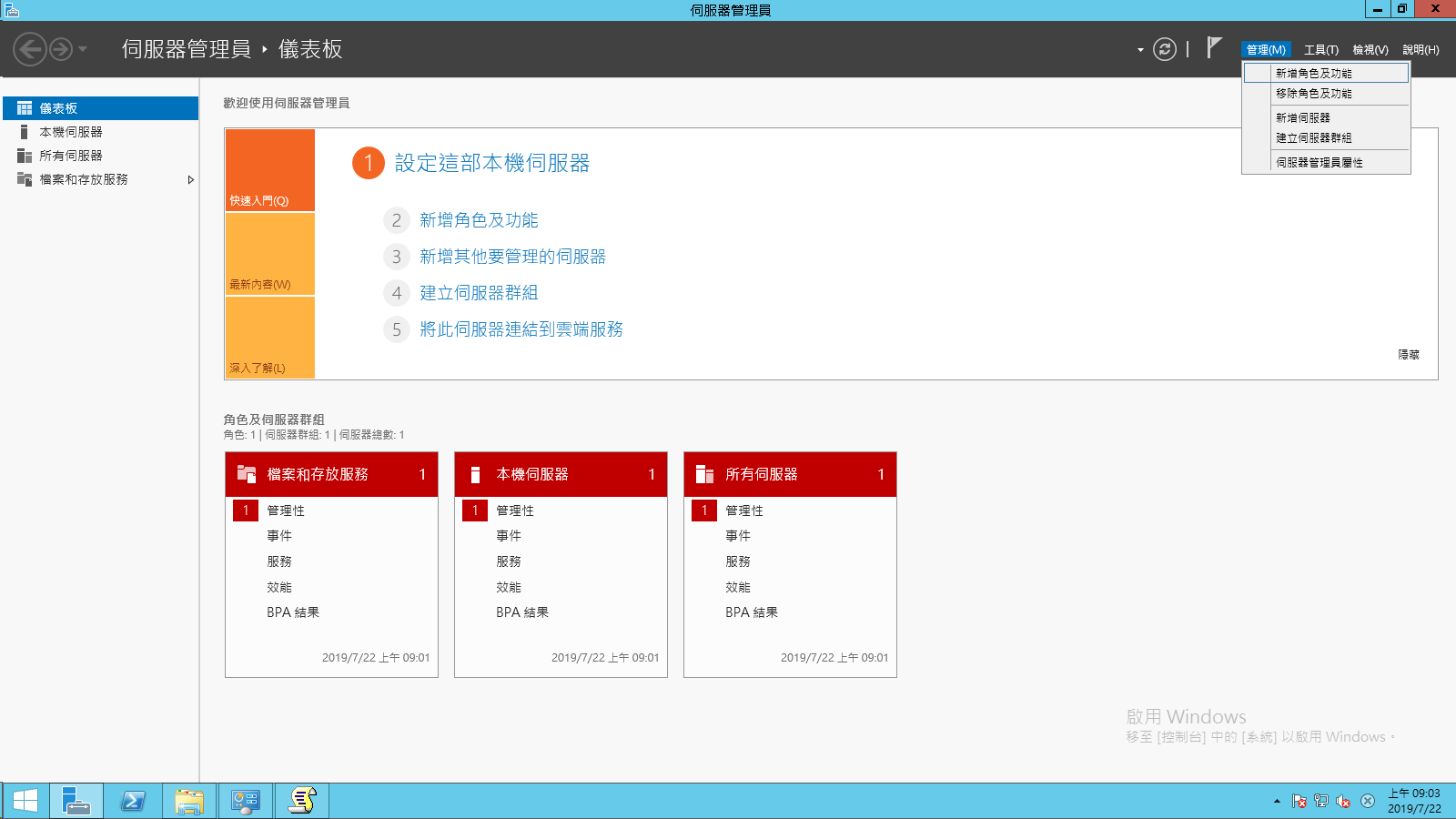Click the 隱藏 link to hide welcome pane

click(1410, 355)
